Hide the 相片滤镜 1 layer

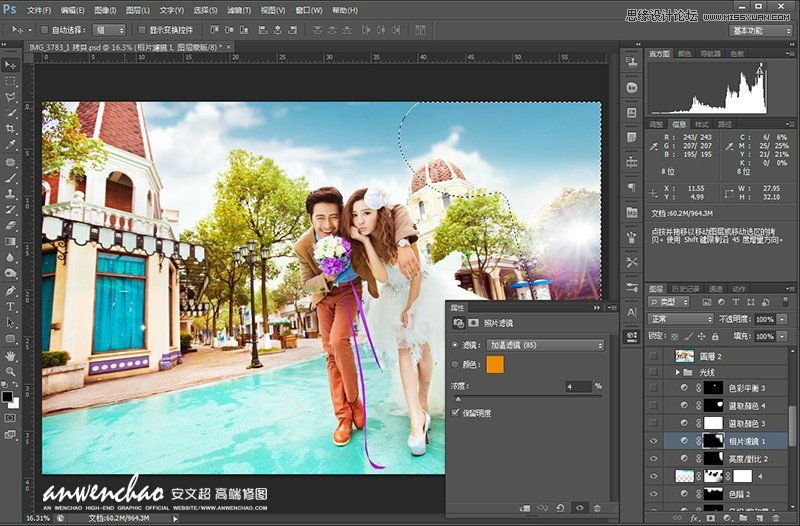click(654, 441)
